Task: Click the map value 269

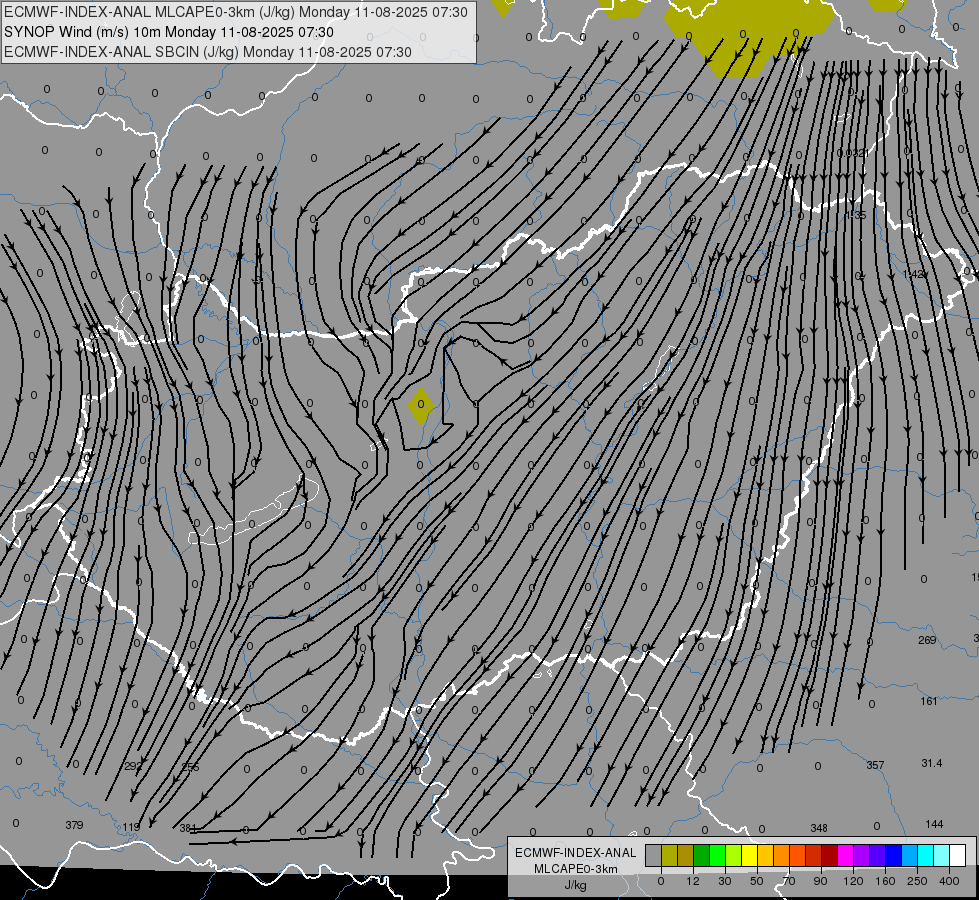Action: tap(927, 640)
